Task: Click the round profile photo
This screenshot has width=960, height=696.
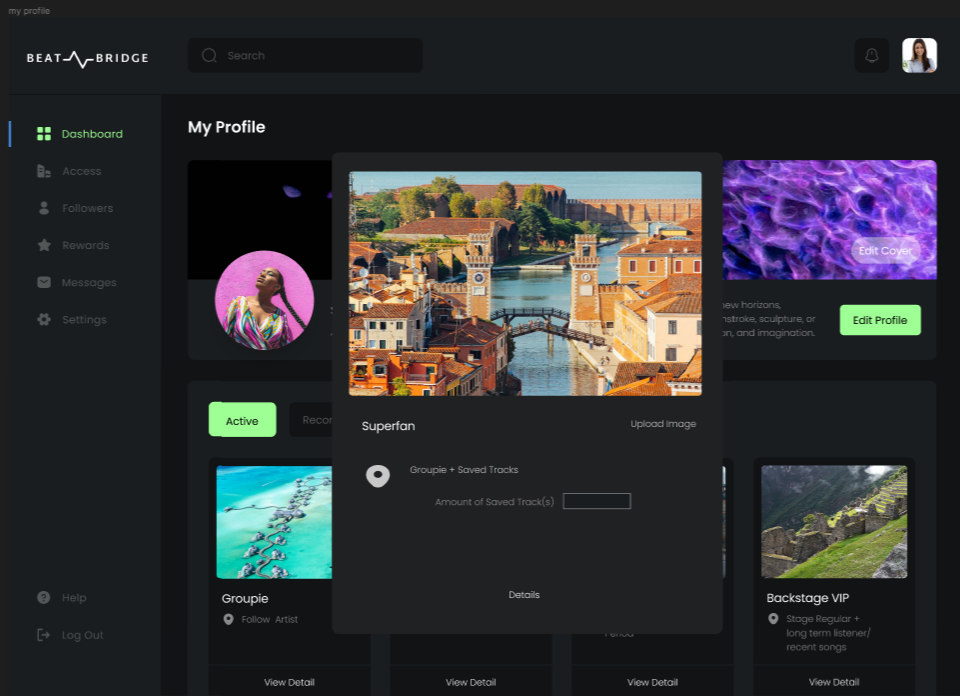Action: point(264,300)
